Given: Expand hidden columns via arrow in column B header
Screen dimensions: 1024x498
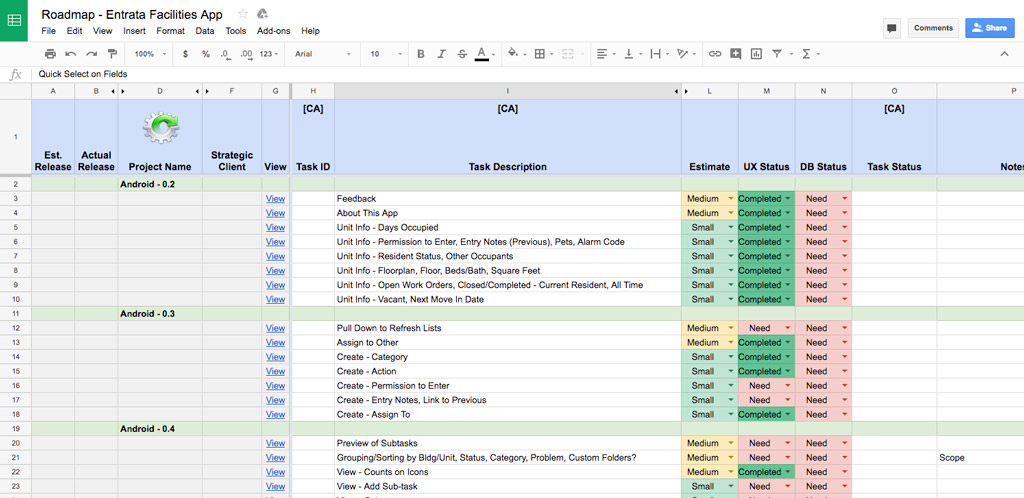Looking at the screenshot, I should click(114, 91).
